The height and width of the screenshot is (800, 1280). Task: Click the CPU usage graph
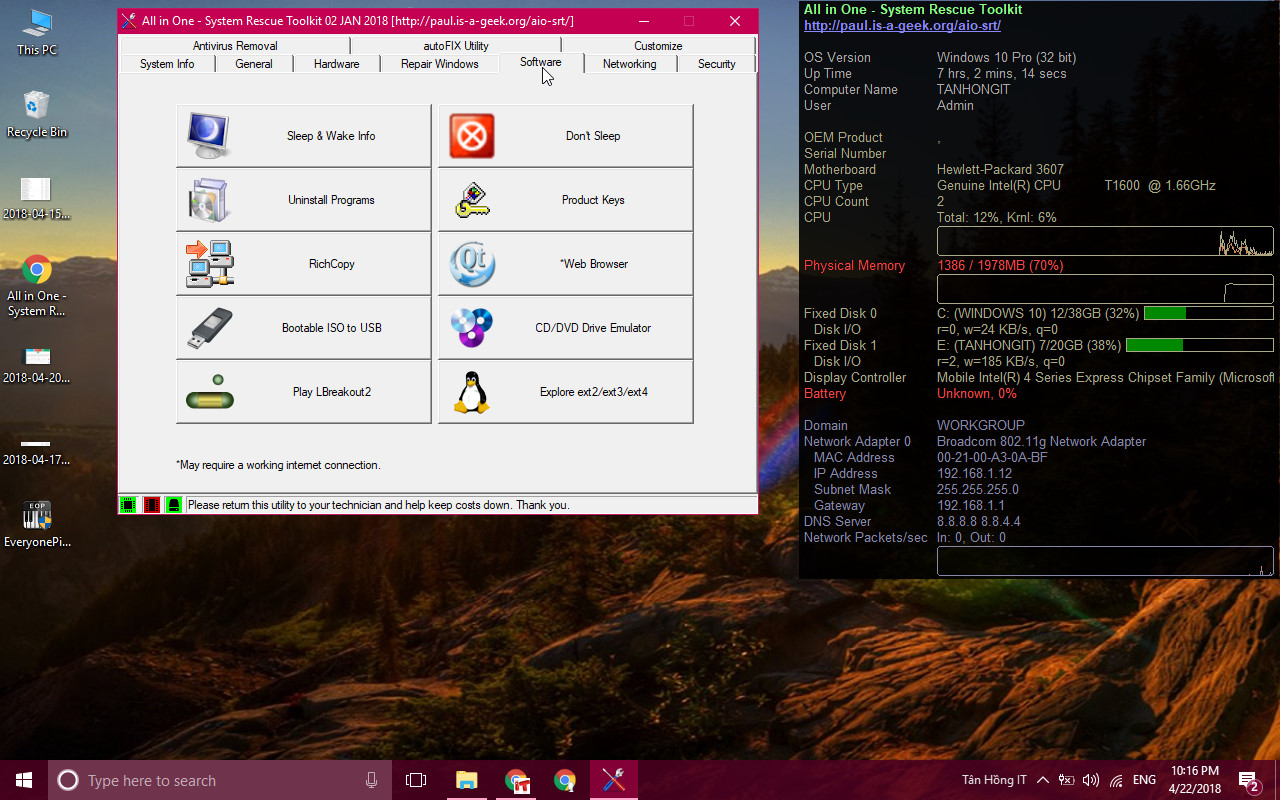coord(1106,241)
